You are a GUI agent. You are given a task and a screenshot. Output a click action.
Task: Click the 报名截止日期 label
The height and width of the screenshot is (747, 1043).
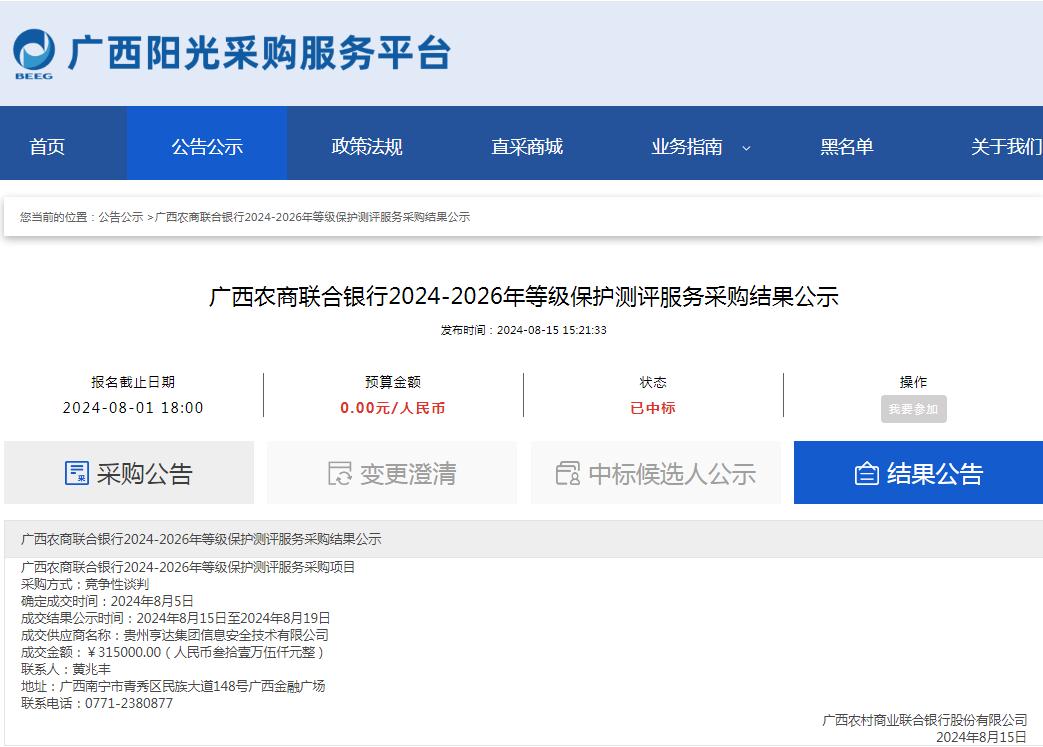point(133,382)
